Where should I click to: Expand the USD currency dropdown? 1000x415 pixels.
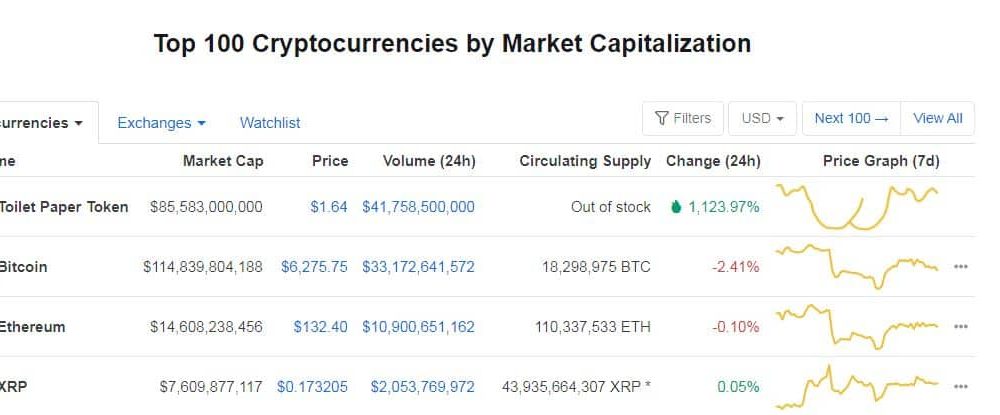click(762, 119)
